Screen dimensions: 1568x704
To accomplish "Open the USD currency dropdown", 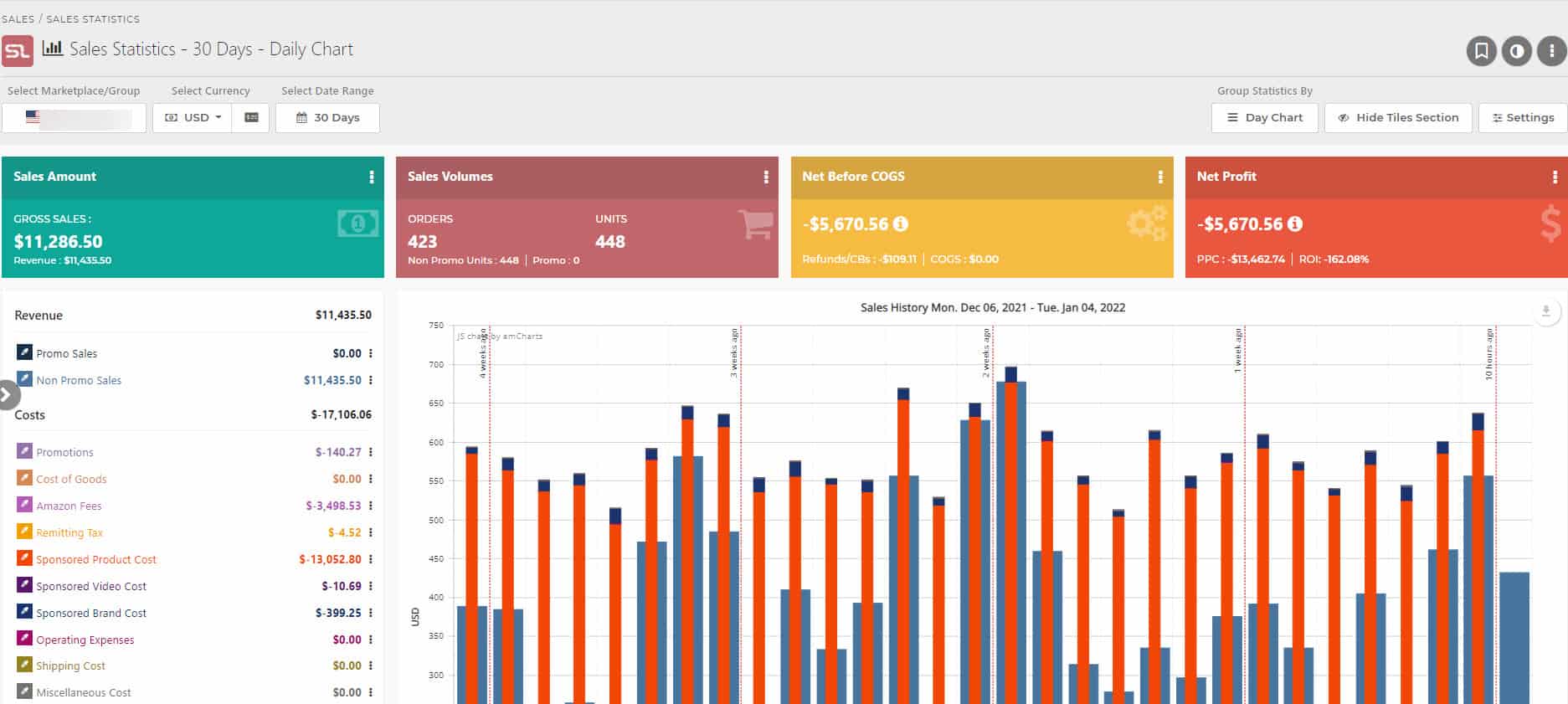I will (x=193, y=118).
